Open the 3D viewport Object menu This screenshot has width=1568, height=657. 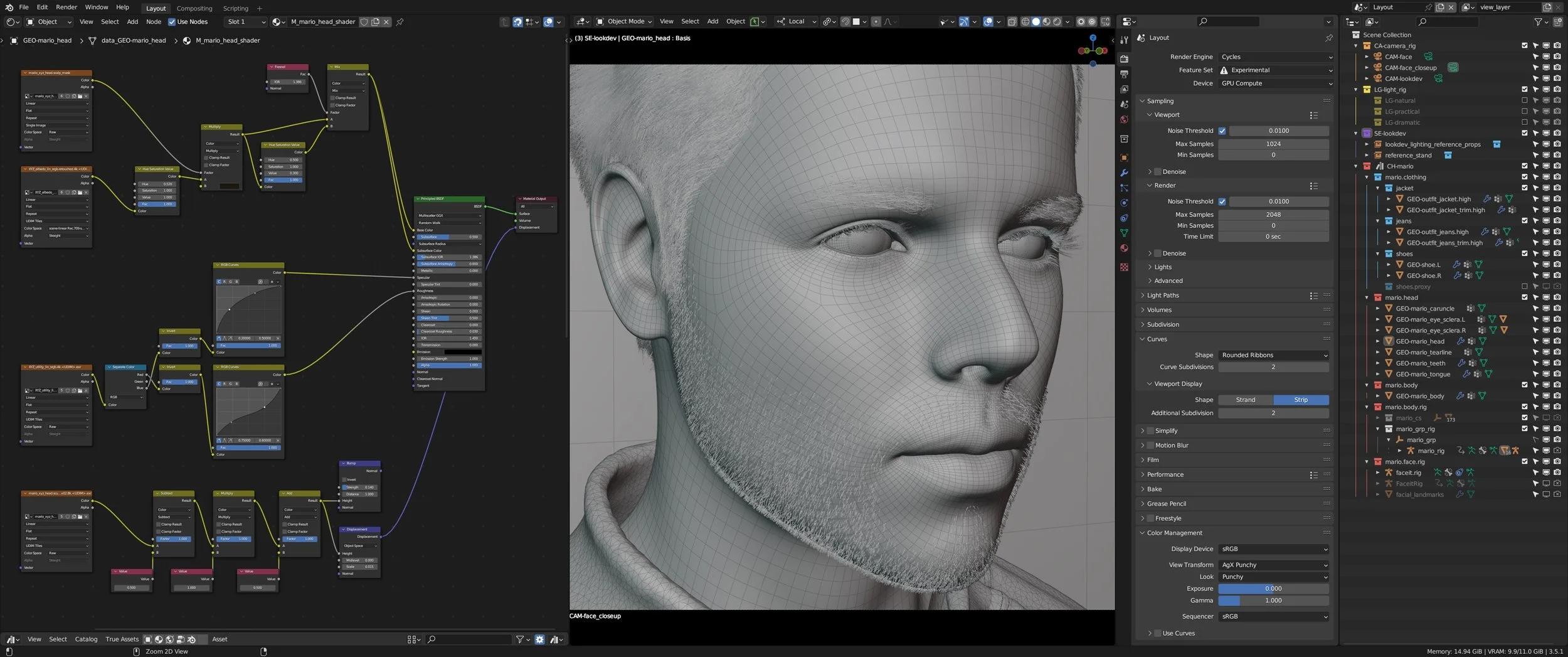(x=736, y=21)
